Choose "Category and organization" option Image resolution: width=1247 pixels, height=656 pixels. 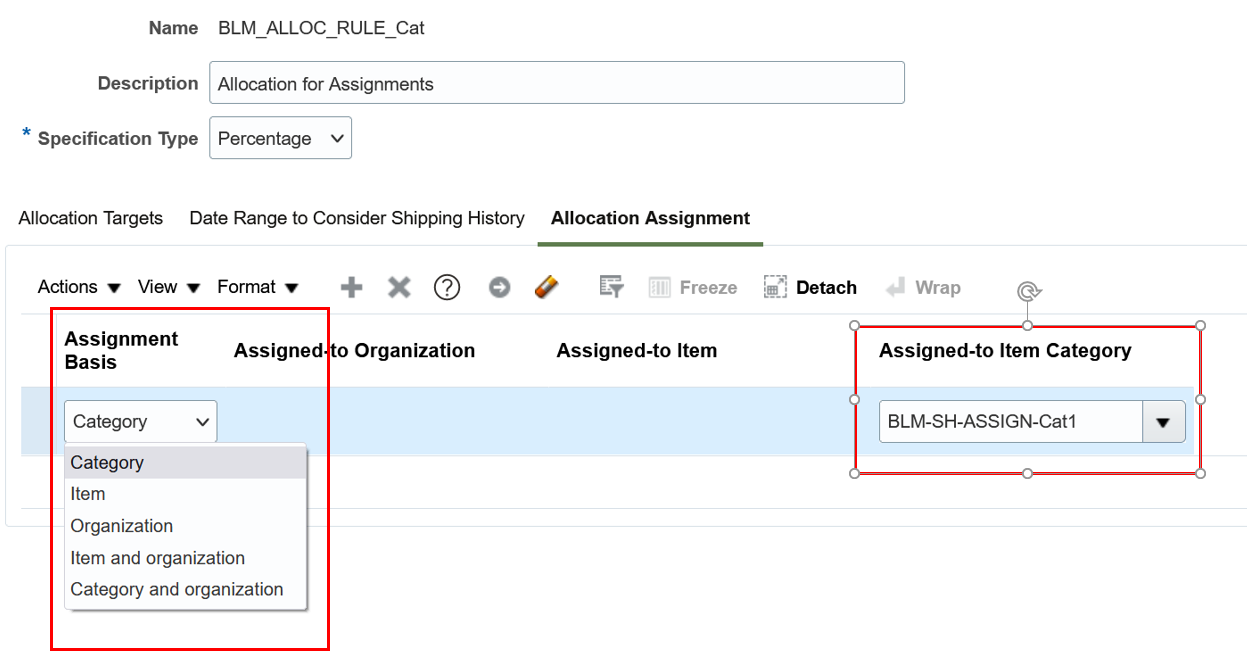tap(177, 590)
